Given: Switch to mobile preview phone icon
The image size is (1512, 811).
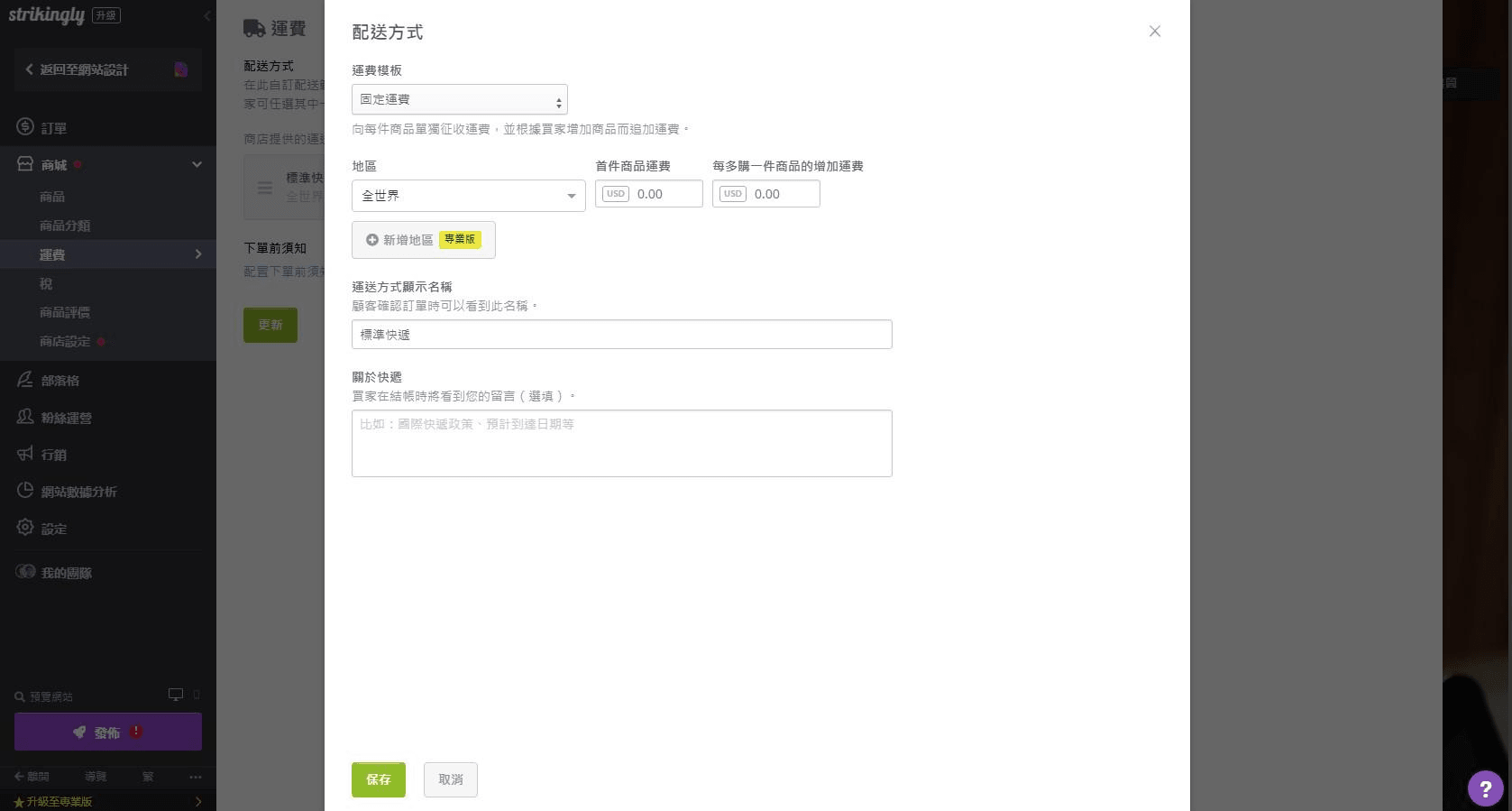Looking at the screenshot, I should click(197, 695).
